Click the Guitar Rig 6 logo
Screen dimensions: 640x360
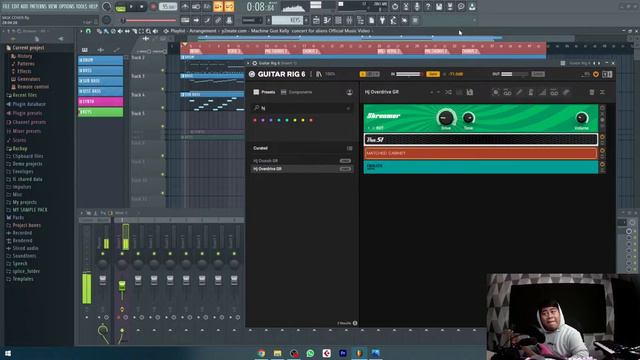(x=277, y=74)
